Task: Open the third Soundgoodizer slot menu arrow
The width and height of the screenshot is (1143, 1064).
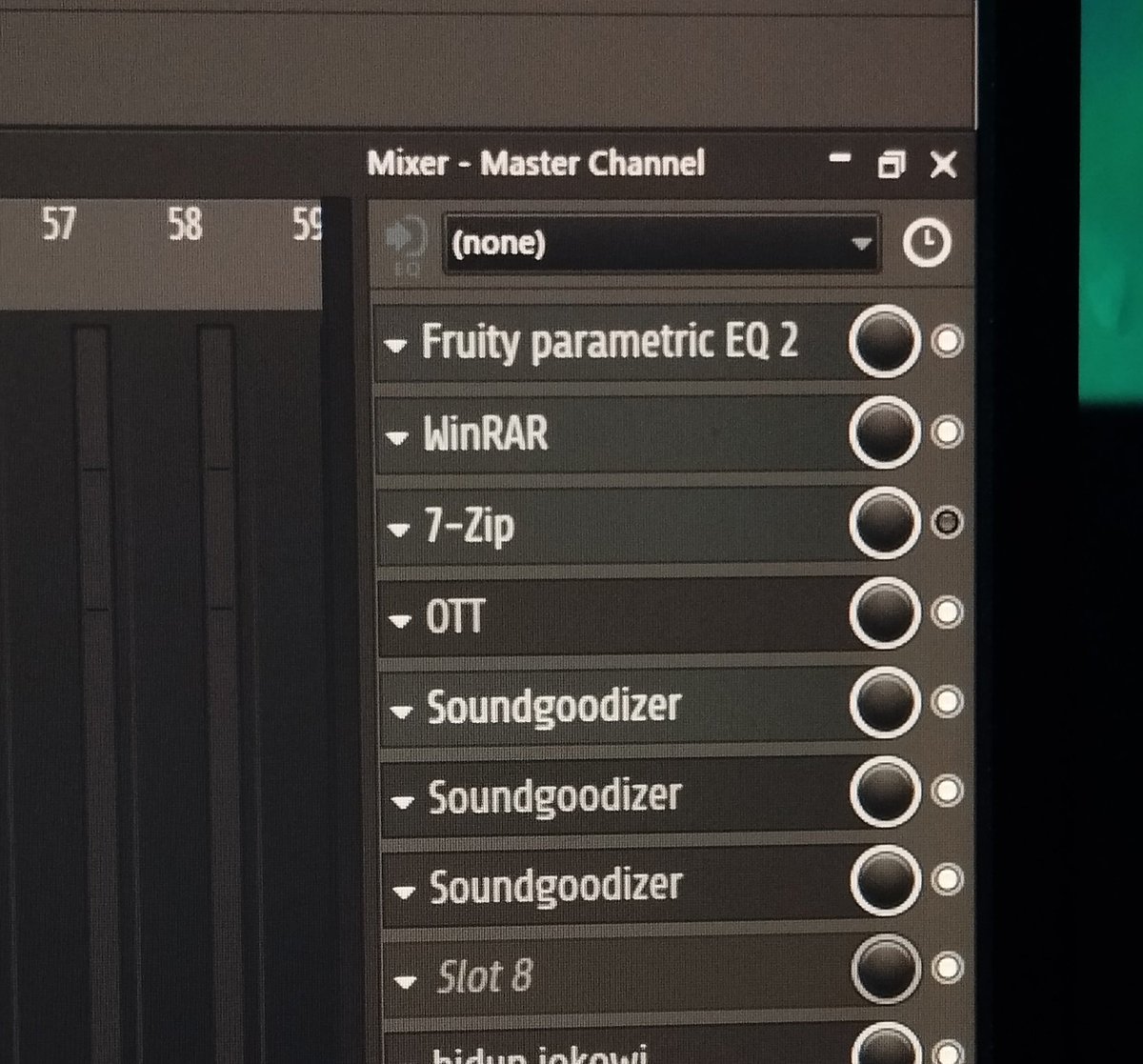Action: tap(404, 893)
